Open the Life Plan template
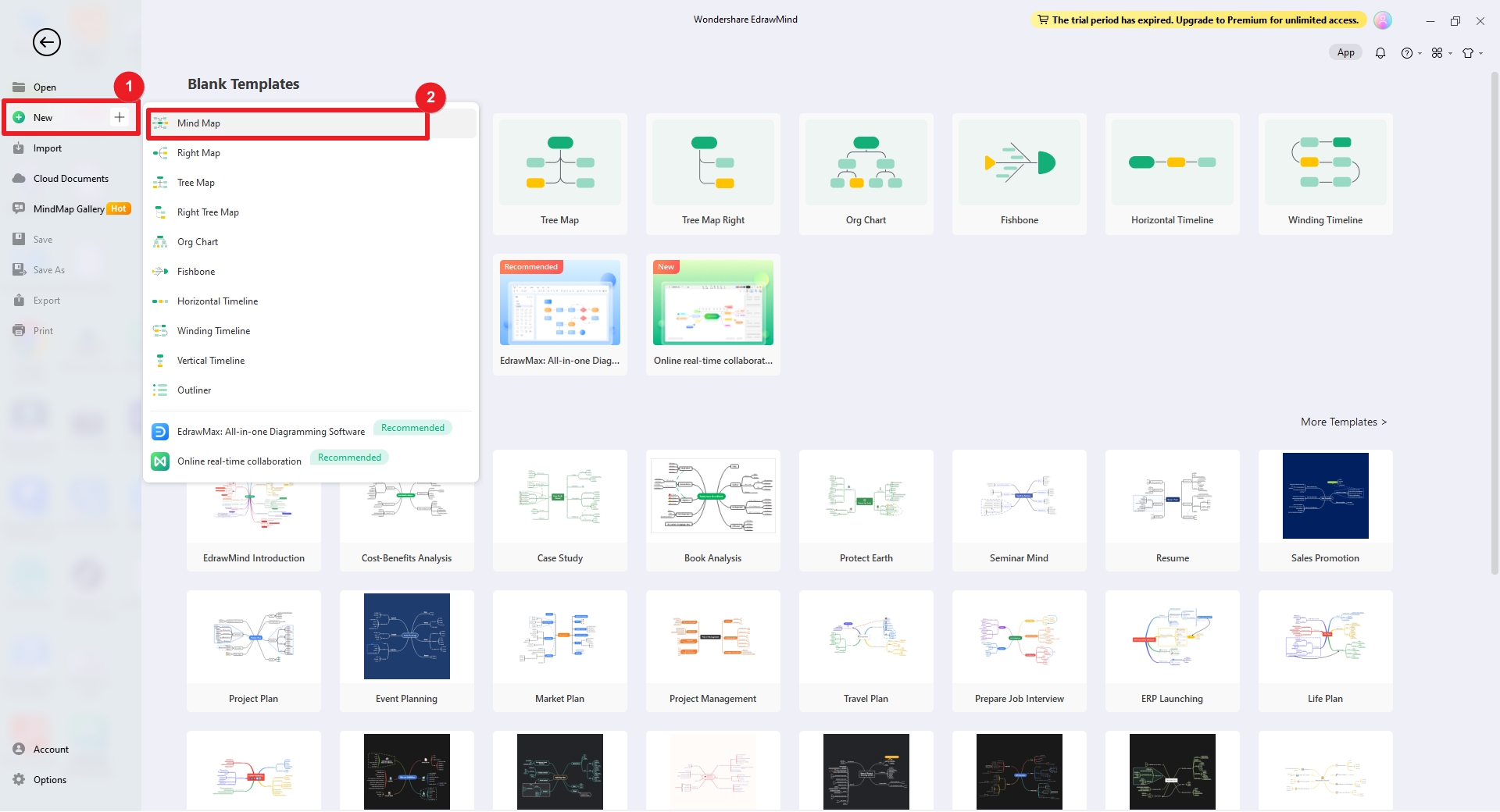The width and height of the screenshot is (1500, 812). coord(1326,651)
